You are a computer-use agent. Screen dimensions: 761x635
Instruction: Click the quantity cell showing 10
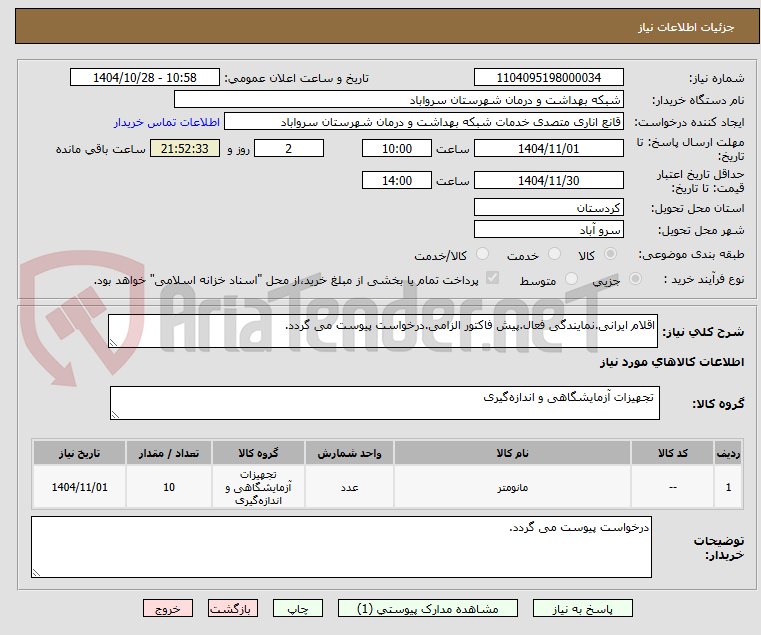pos(169,487)
